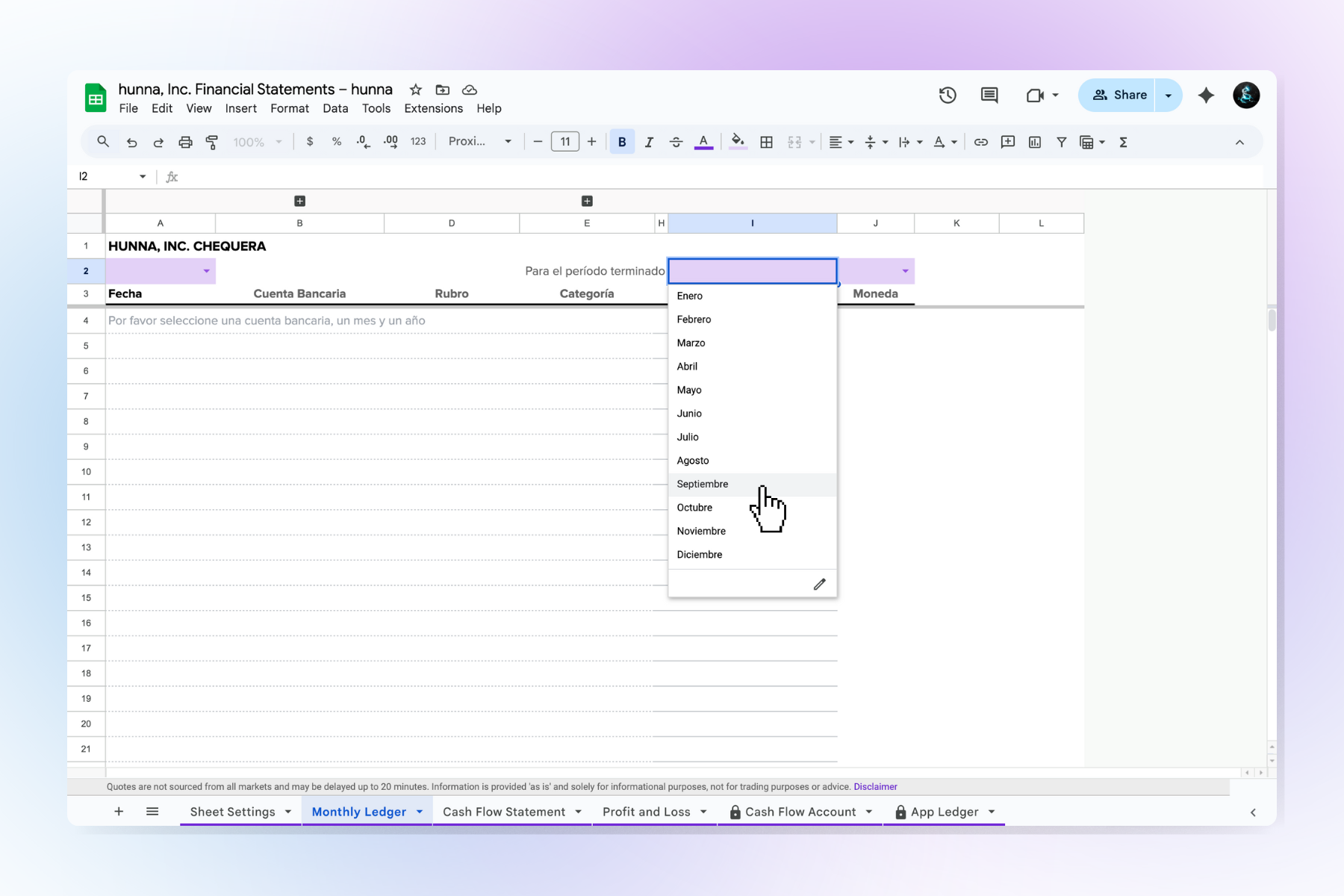The width and height of the screenshot is (1344, 896).
Task: Select Septiembre from the month list
Action: pos(703,484)
